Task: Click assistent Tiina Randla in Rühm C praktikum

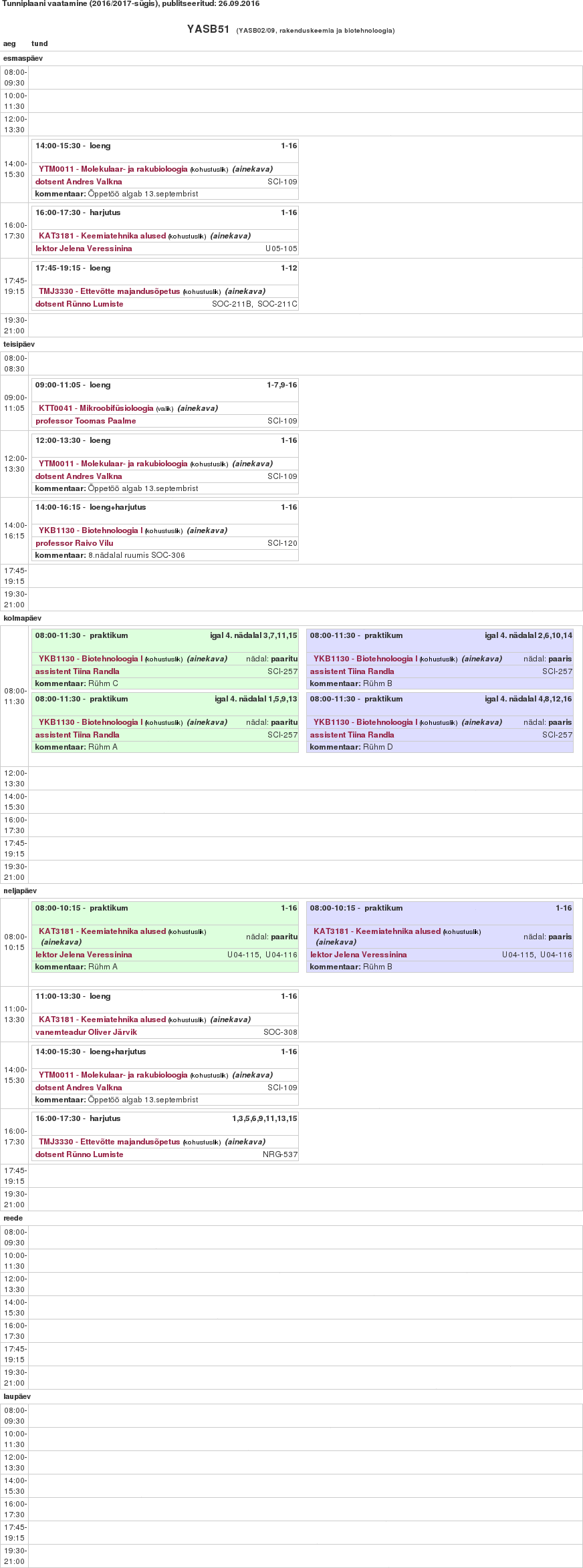Action: click(x=77, y=671)
